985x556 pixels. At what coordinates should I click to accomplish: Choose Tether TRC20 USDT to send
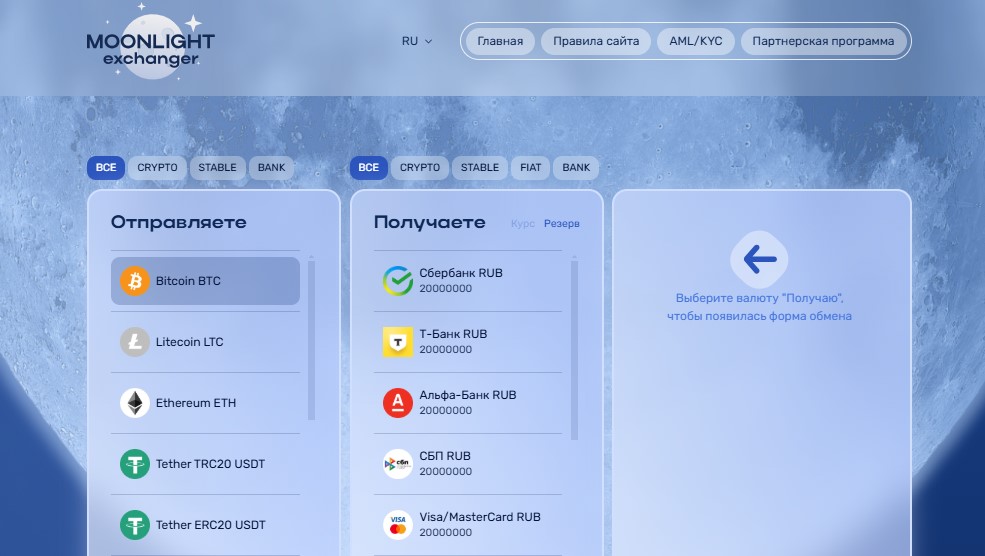(205, 464)
